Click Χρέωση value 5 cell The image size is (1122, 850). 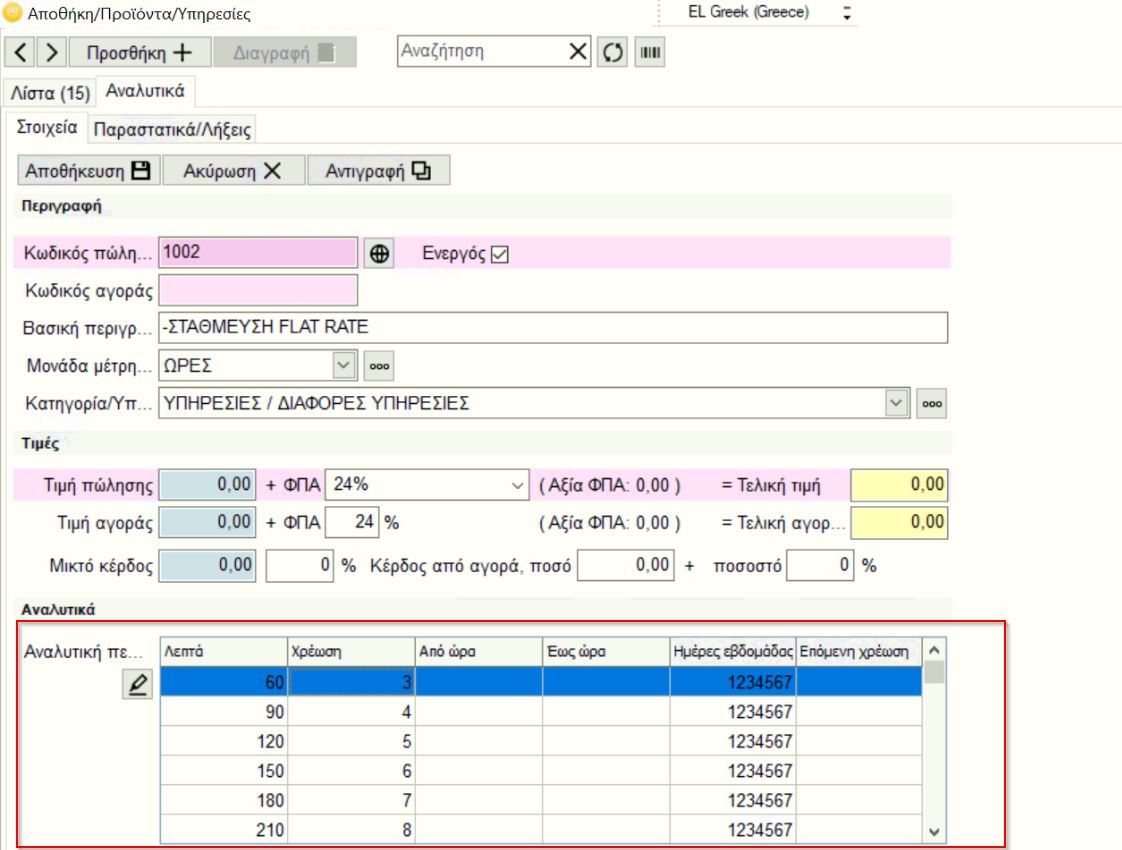tap(351, 741)
